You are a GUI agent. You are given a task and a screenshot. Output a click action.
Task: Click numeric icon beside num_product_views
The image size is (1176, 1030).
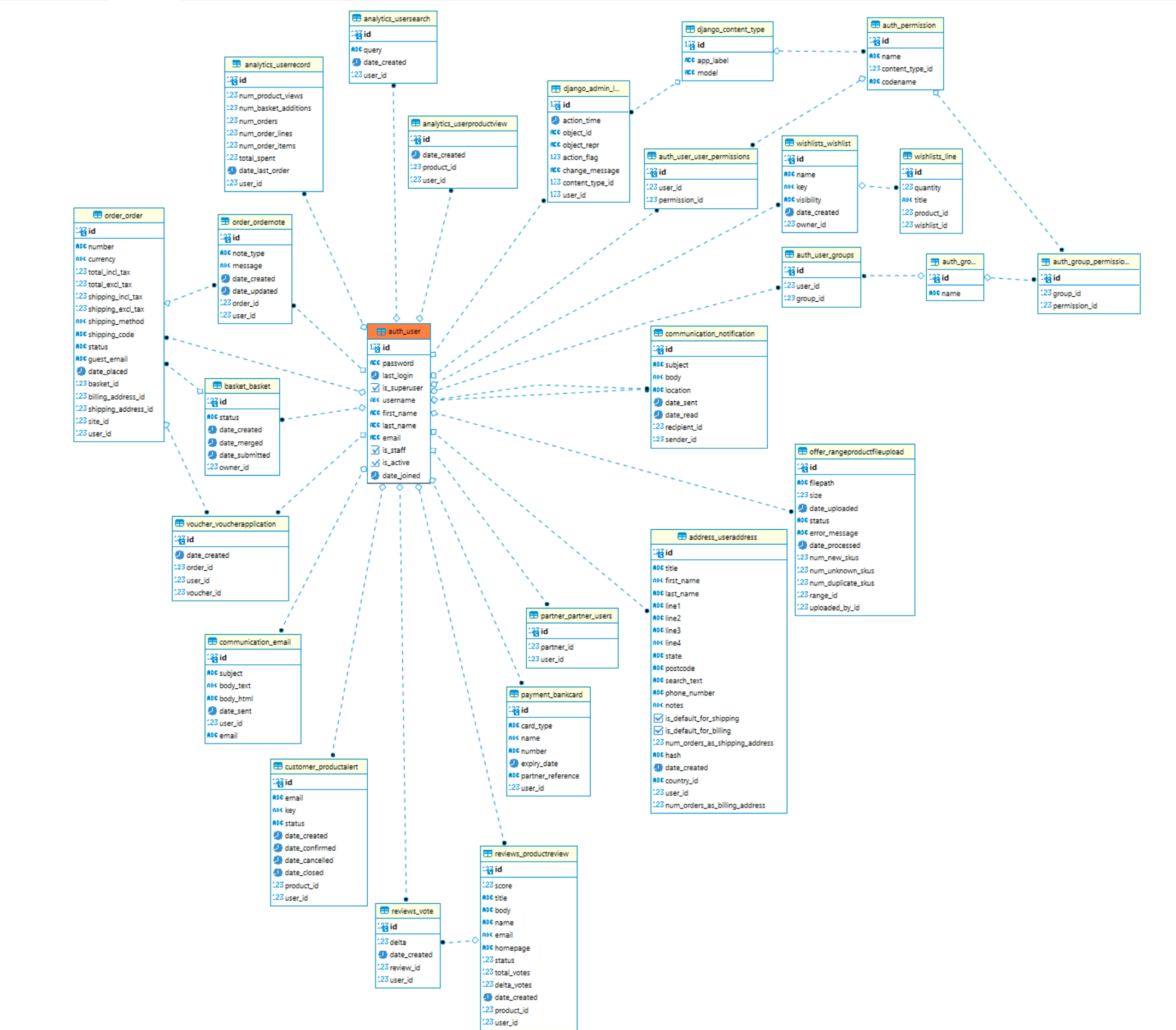(x=232, y=96)
